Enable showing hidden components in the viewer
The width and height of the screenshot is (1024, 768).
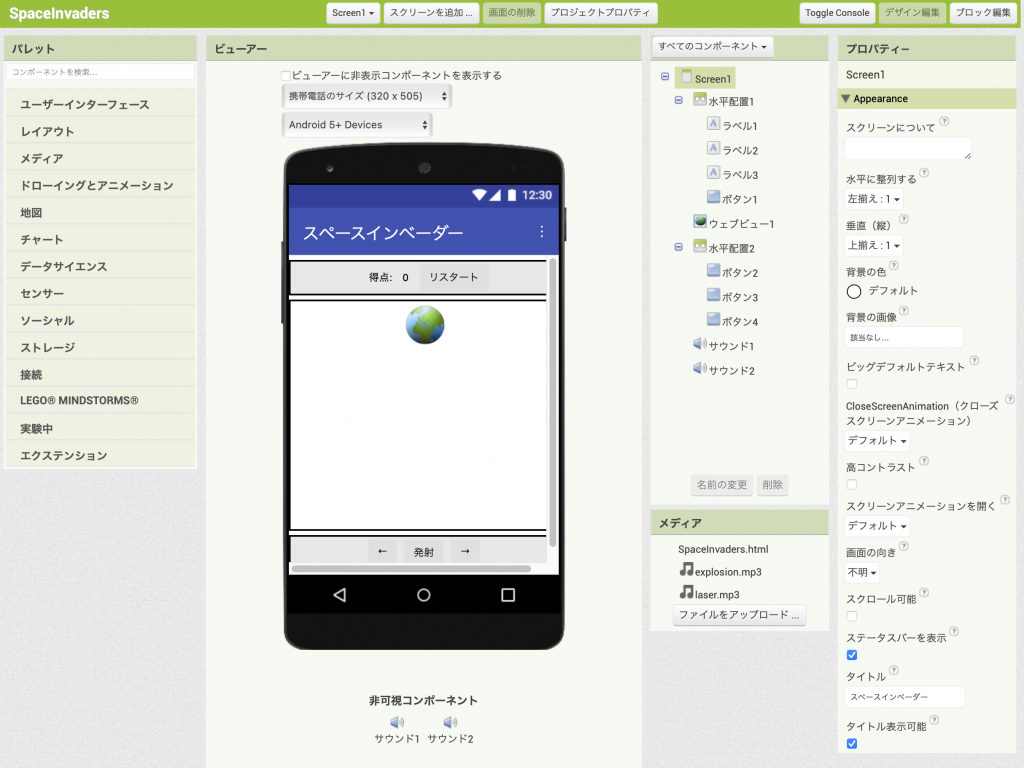coord(286,76)
